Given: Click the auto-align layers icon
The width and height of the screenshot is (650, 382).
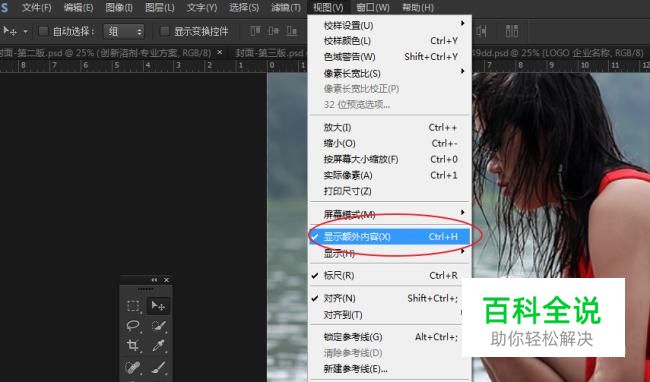Looking at the screenshot, I should (x=512, y=31).
